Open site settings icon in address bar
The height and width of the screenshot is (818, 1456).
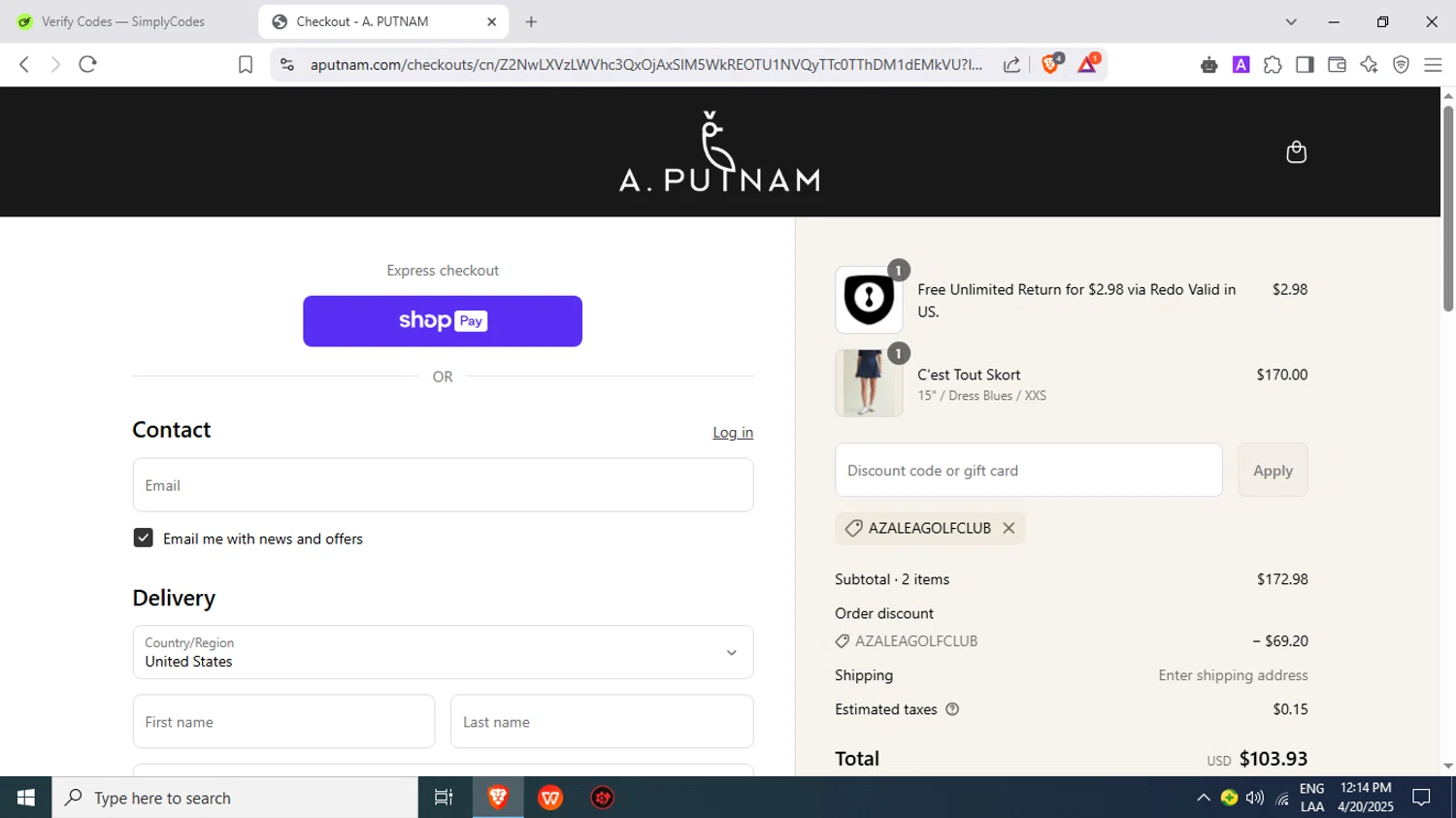click(286, 64)
